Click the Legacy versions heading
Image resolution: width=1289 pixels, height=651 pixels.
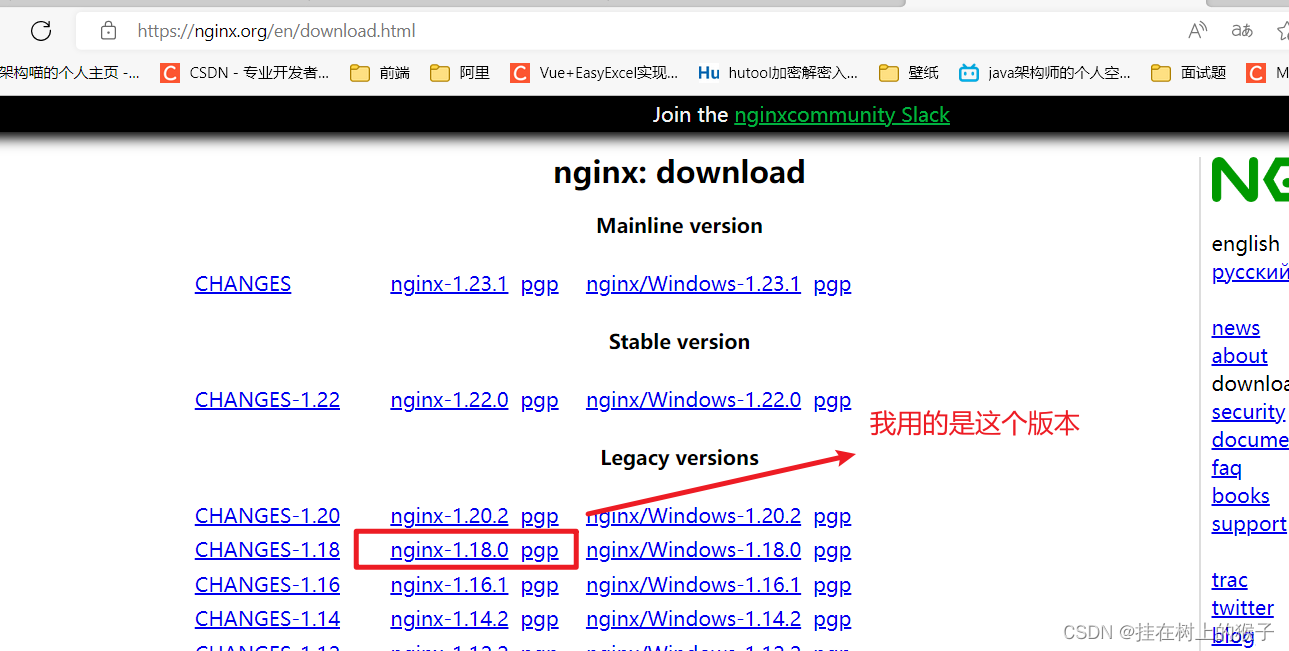[x=679, y=458]
